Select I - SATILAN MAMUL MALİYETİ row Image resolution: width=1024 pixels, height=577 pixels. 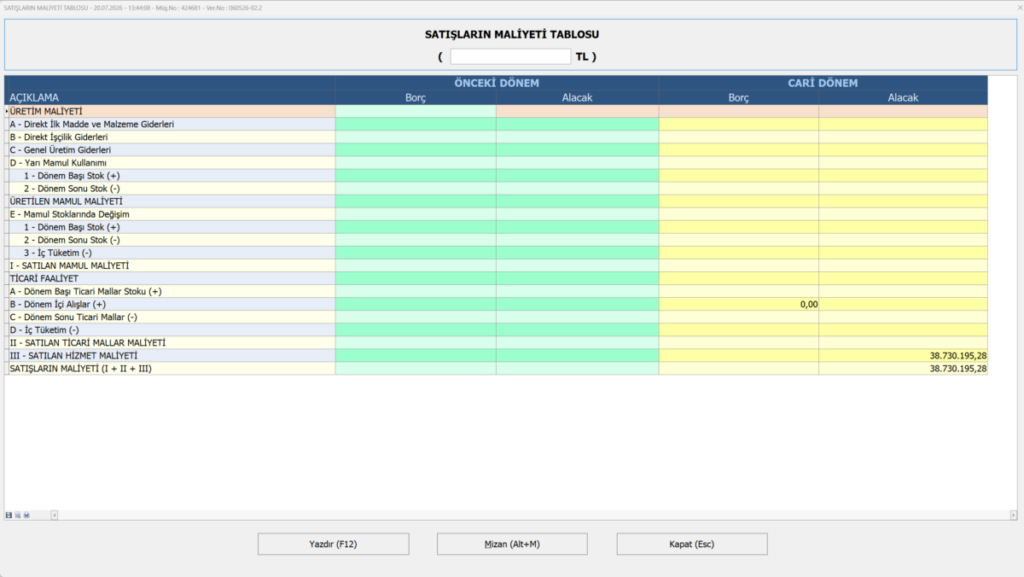click(496, 266)
